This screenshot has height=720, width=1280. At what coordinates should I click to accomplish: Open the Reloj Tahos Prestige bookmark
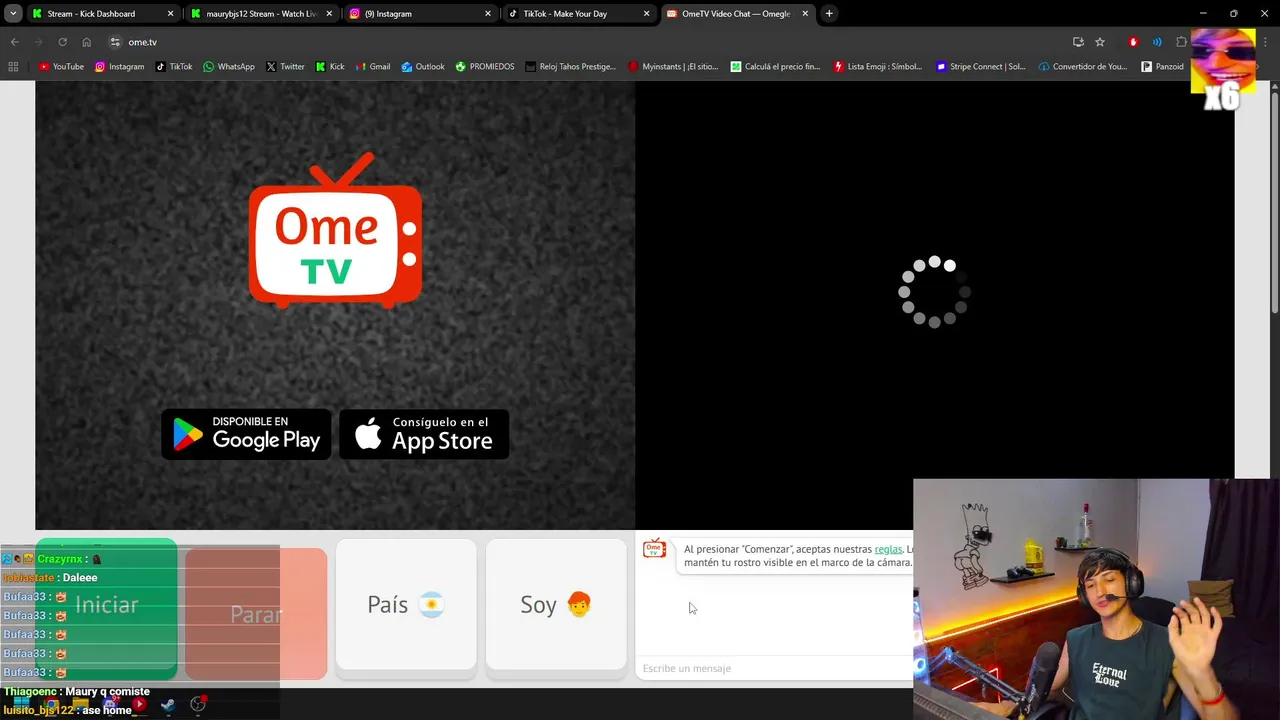pyautogui.click(x=571, y=67)
